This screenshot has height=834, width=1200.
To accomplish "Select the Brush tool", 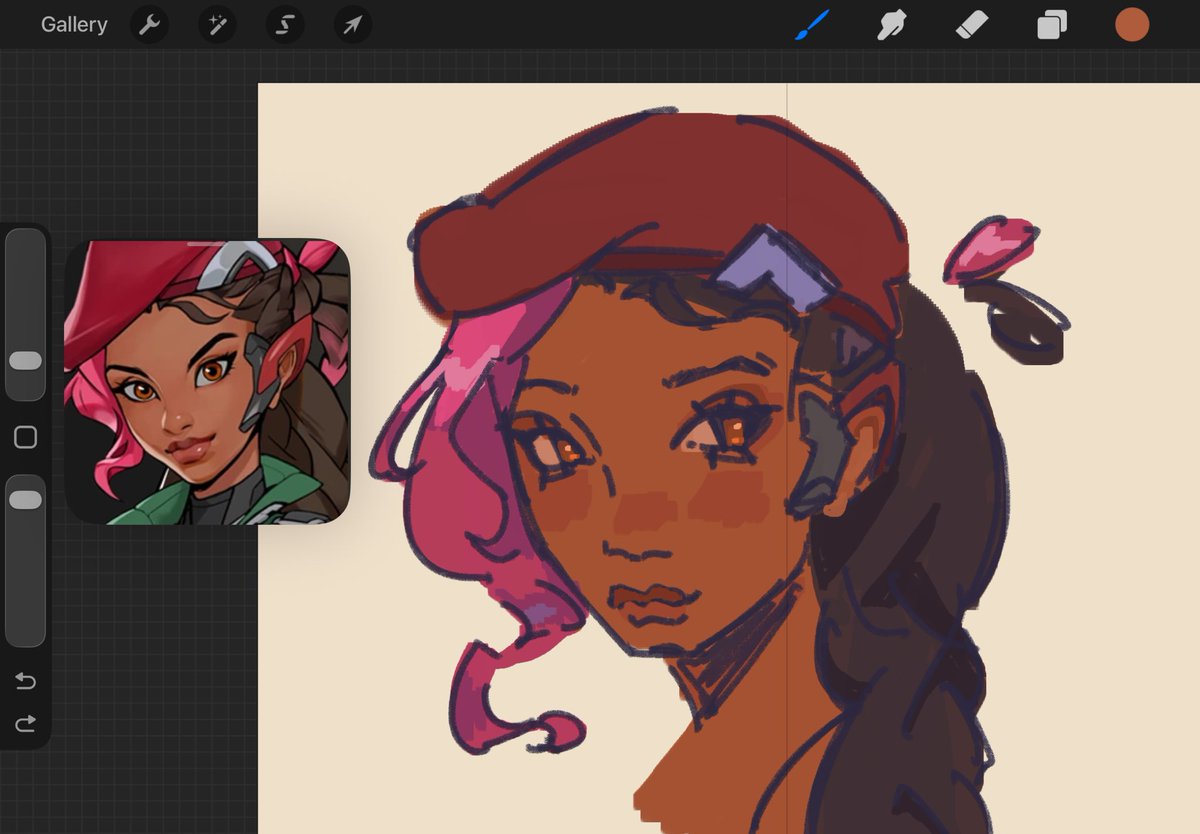I will (813, 25).
